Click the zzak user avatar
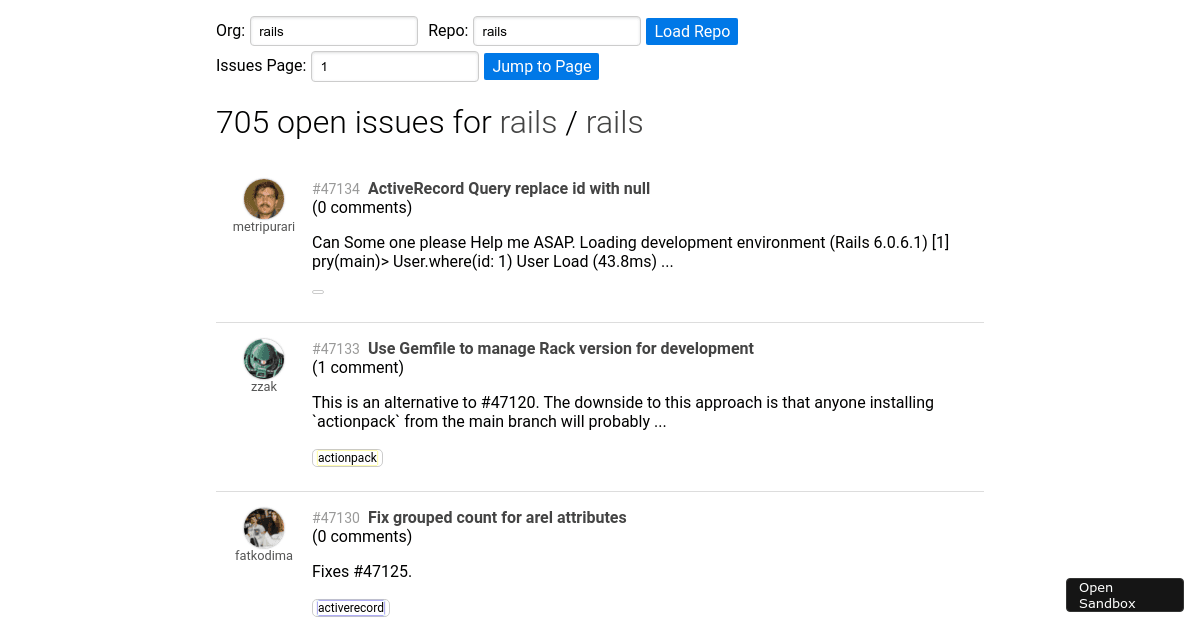The height and width of the screenshot is (630, 1200). click(x=263, y=358)
